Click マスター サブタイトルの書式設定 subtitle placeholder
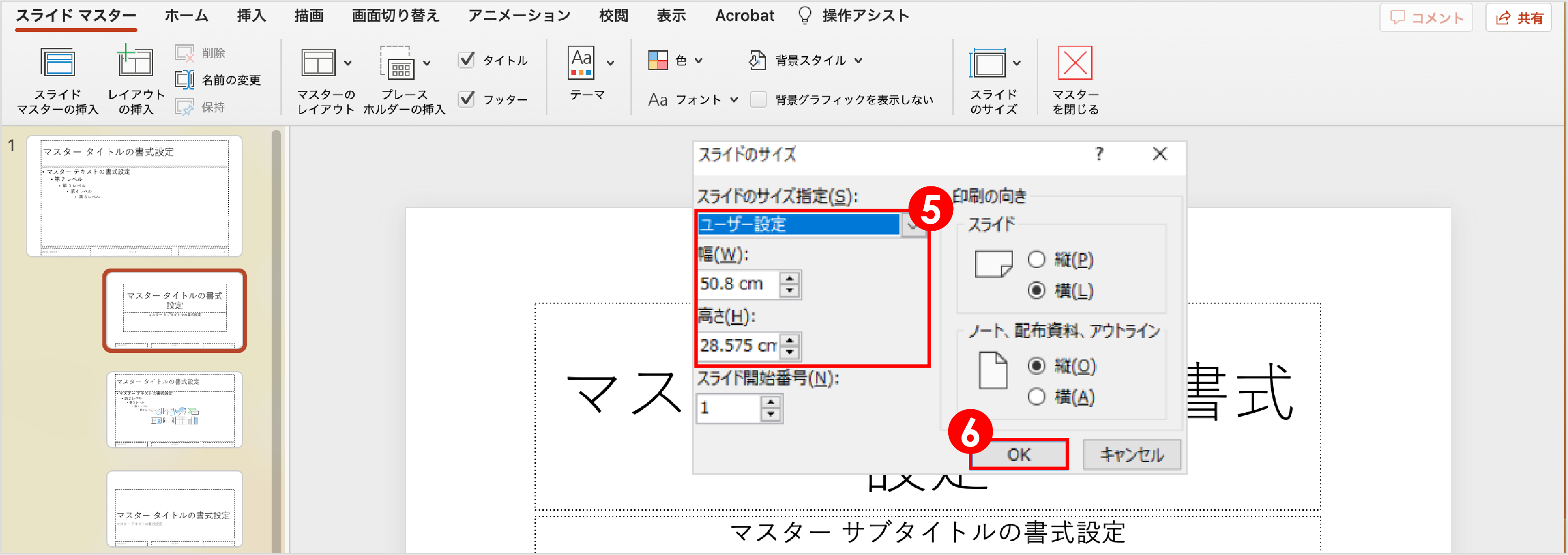The width and height of the screenshot is (1568, 555). point(927,532)
